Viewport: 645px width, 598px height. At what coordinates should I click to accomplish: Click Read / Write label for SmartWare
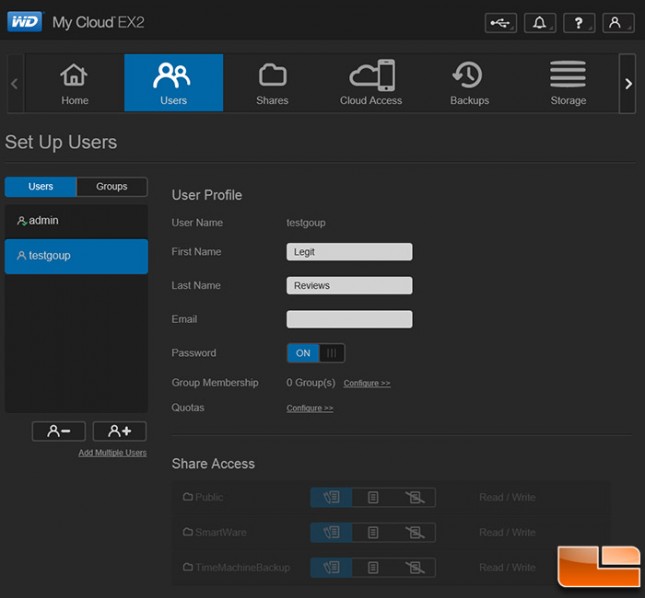coord(507,533)
